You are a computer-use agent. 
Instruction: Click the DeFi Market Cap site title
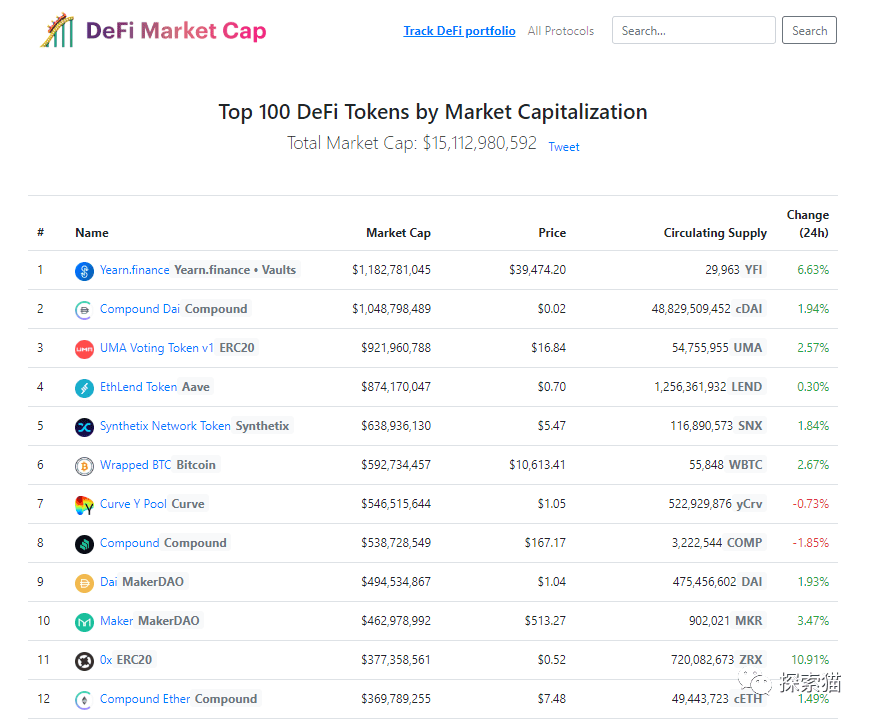(176, 31)
